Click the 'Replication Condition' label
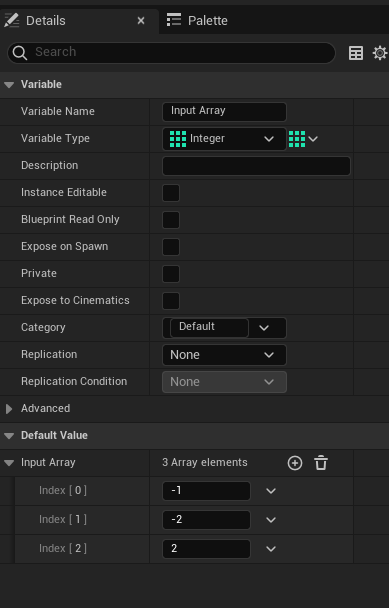This screenshot has height=608, width=389. point(74,382)
